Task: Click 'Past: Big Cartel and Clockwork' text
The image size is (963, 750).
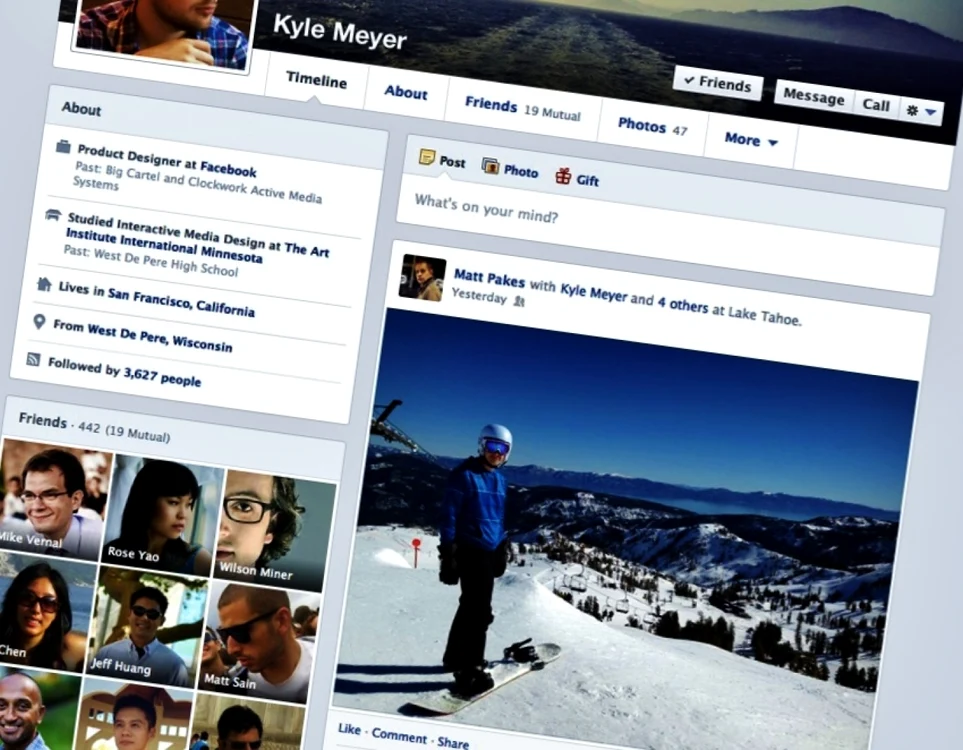Action: tap(198, 182)
